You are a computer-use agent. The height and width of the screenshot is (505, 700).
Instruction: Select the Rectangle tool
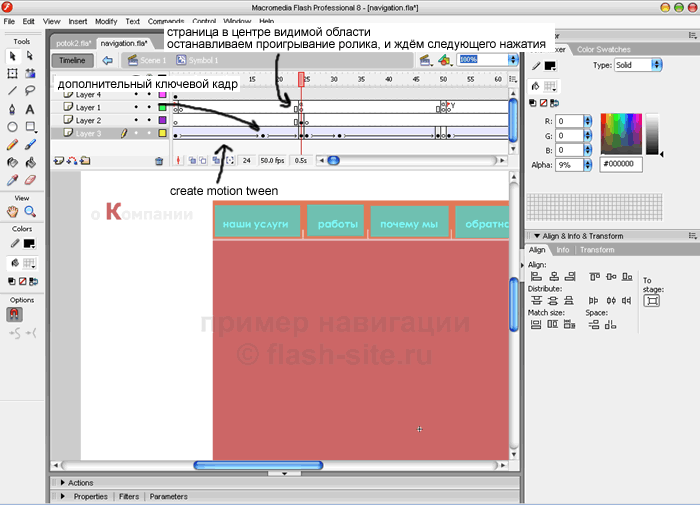30,127
